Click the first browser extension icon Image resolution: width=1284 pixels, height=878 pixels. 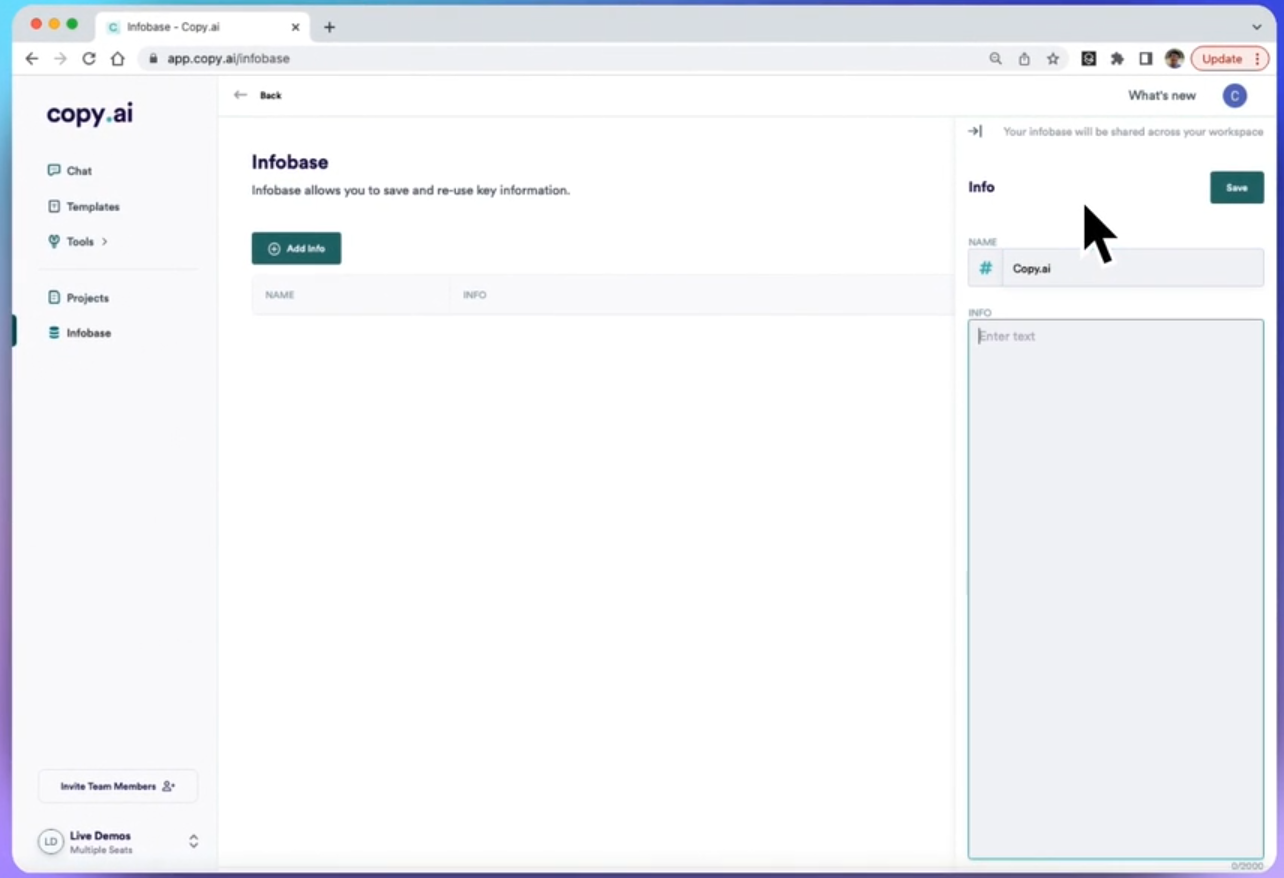click(x=1089, y=59)
